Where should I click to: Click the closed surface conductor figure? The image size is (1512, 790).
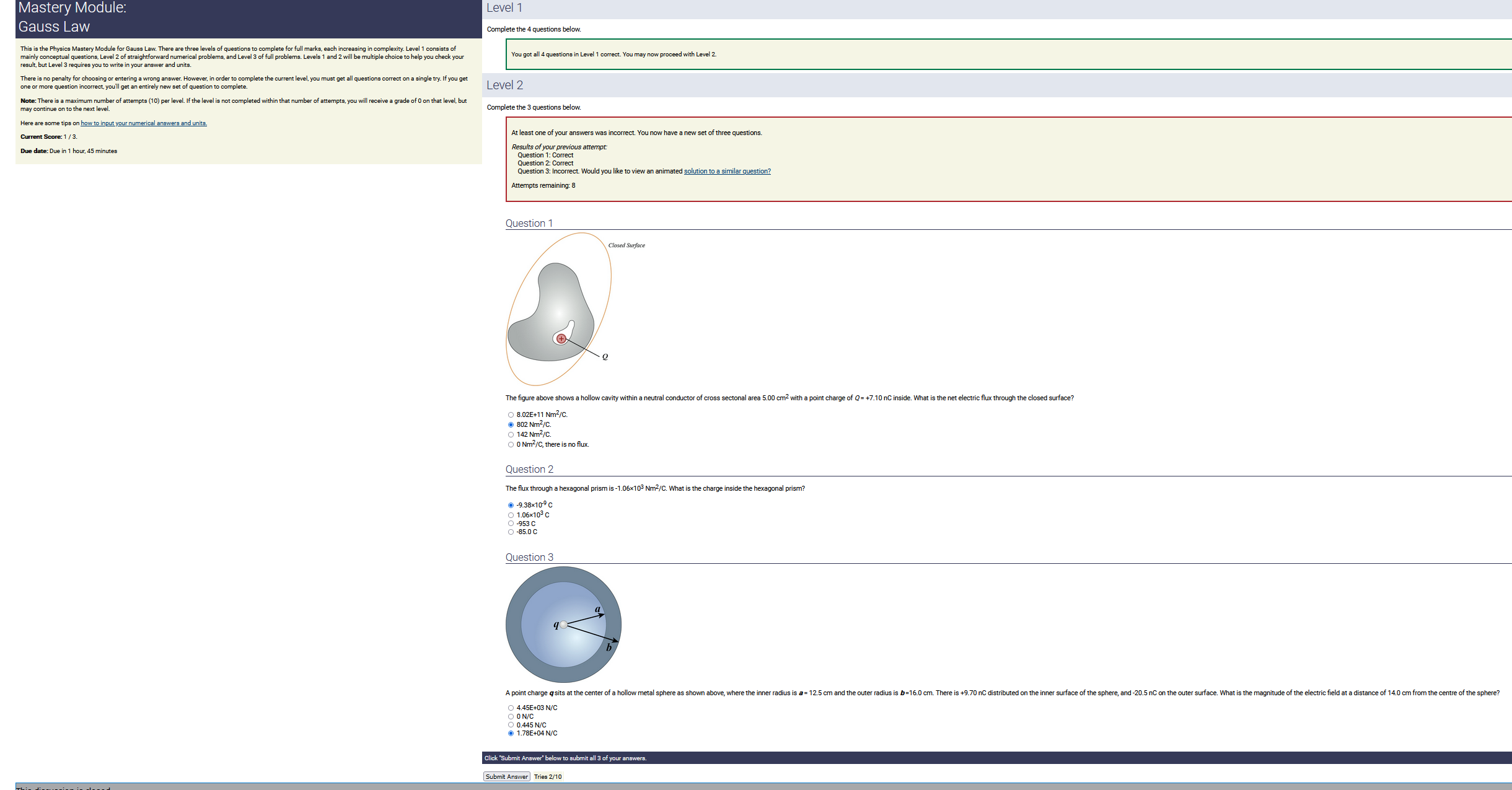(x=559, y=310)
